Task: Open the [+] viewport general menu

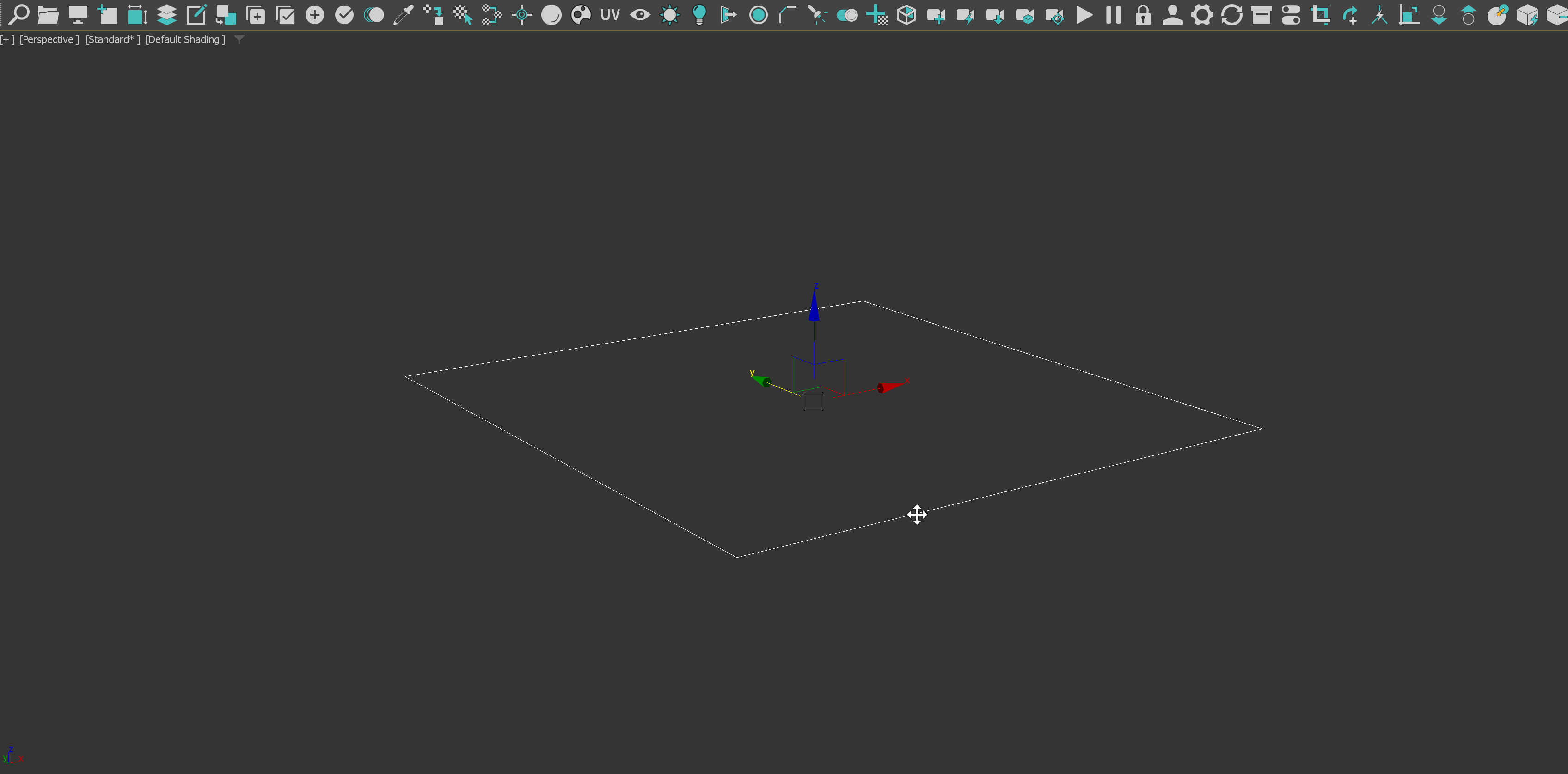Action: [x=7, y=40]
